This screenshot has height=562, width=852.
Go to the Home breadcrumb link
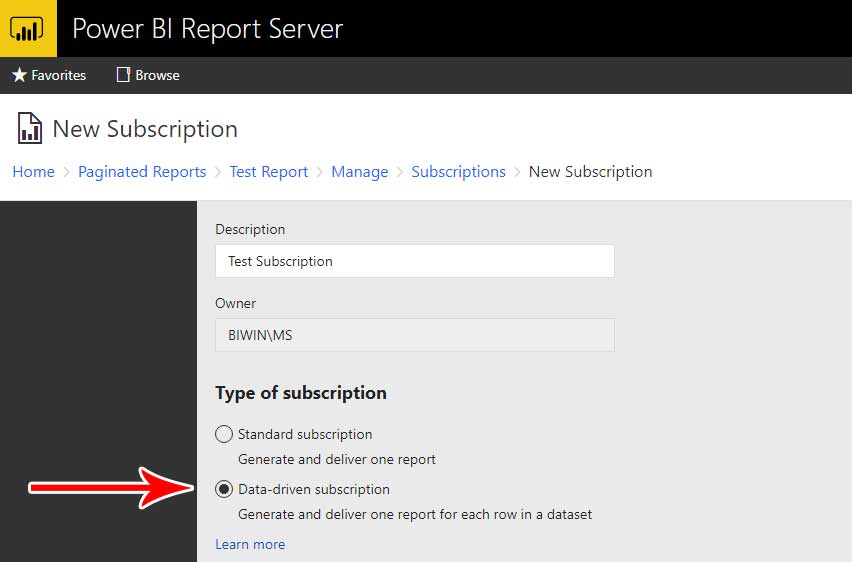(33, 172)
